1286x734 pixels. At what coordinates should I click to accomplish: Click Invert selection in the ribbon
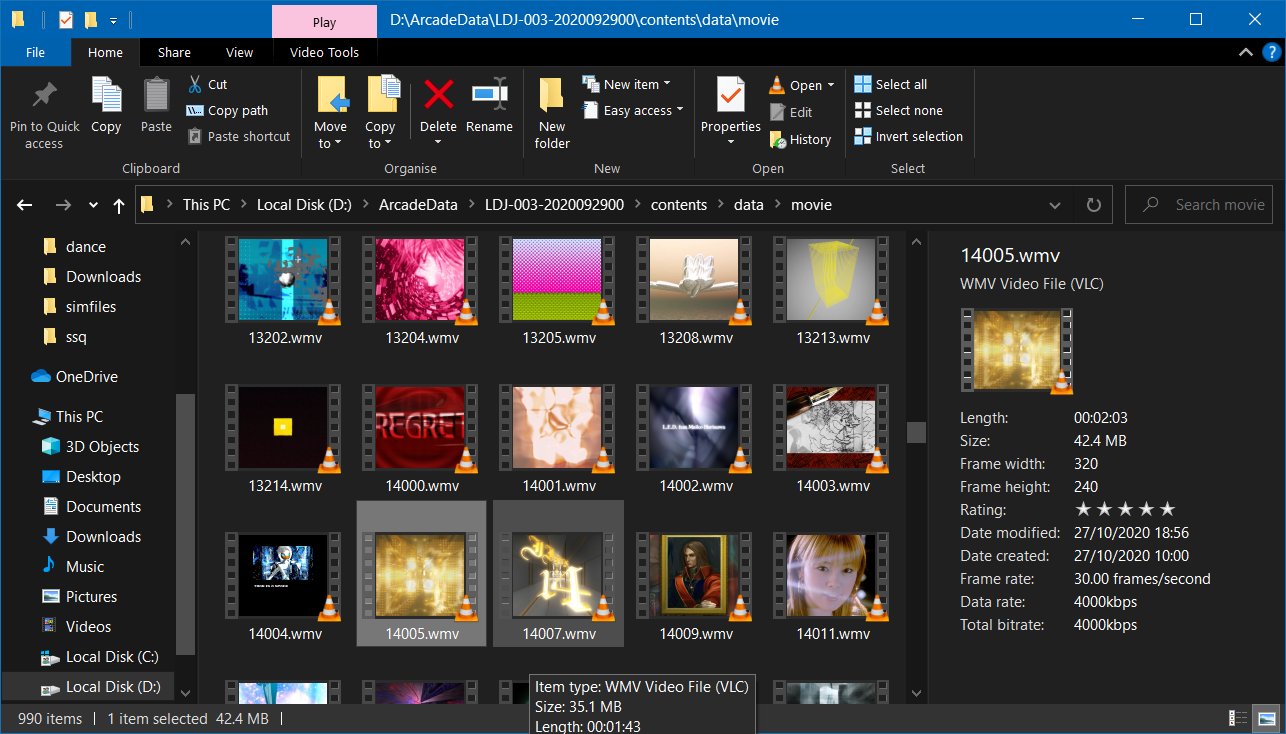point(908,137)
